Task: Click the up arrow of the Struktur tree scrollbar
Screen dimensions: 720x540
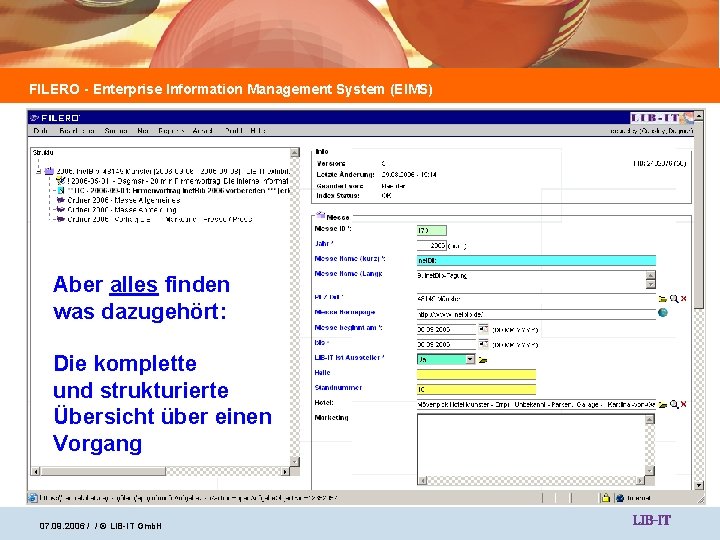Action: pyautogui.click(x=295, y=152)
